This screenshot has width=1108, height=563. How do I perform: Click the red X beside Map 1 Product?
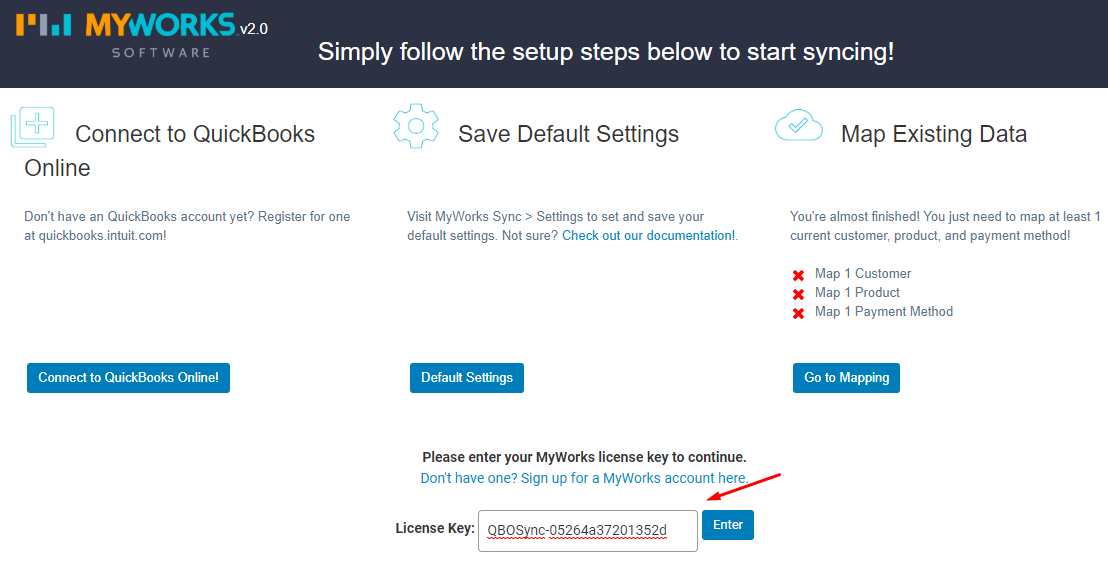pyautogui.click(x=798, y=294)
